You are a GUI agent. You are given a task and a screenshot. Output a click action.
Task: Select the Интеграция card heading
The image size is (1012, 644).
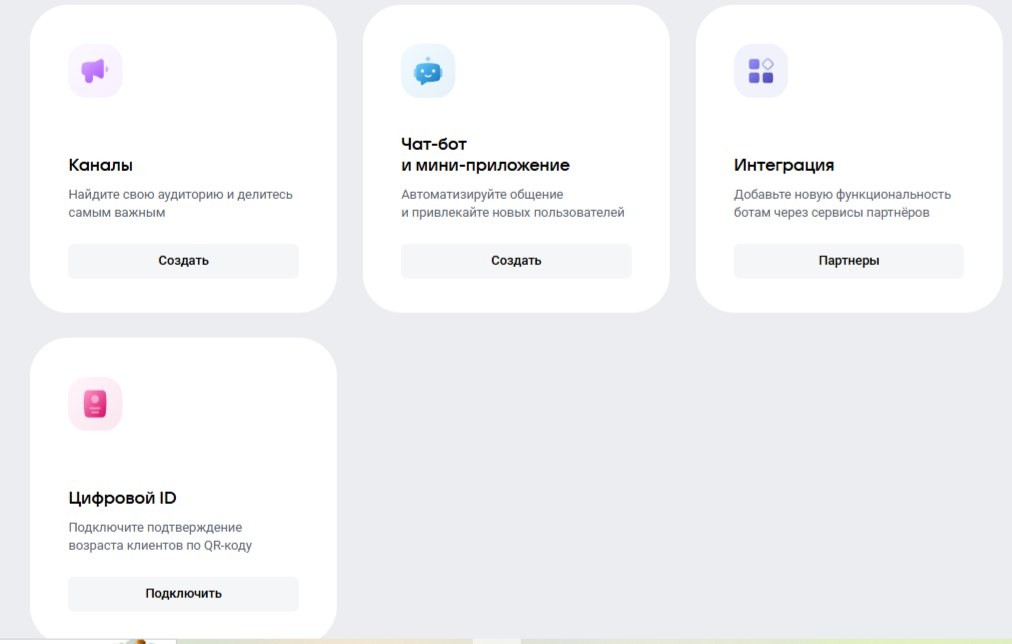click(784, 165)
